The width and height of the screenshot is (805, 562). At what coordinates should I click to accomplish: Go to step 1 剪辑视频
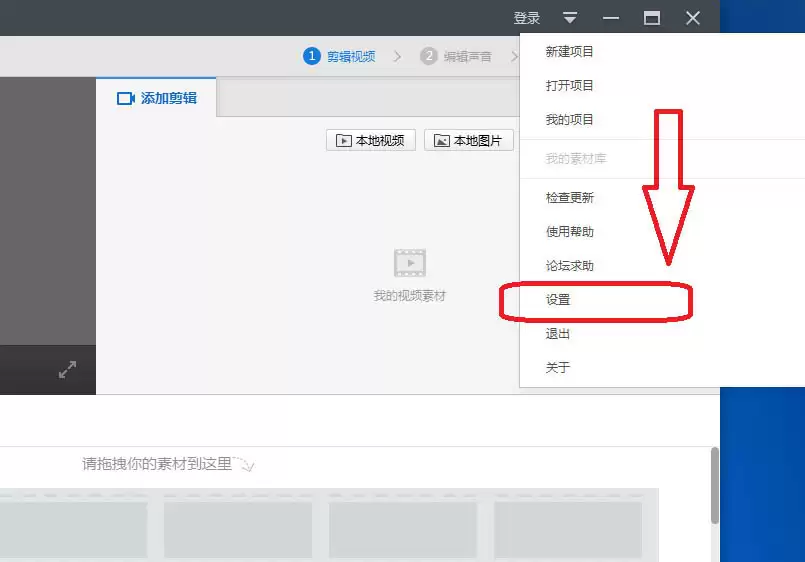pyautogui.click(x=339, y=56)
